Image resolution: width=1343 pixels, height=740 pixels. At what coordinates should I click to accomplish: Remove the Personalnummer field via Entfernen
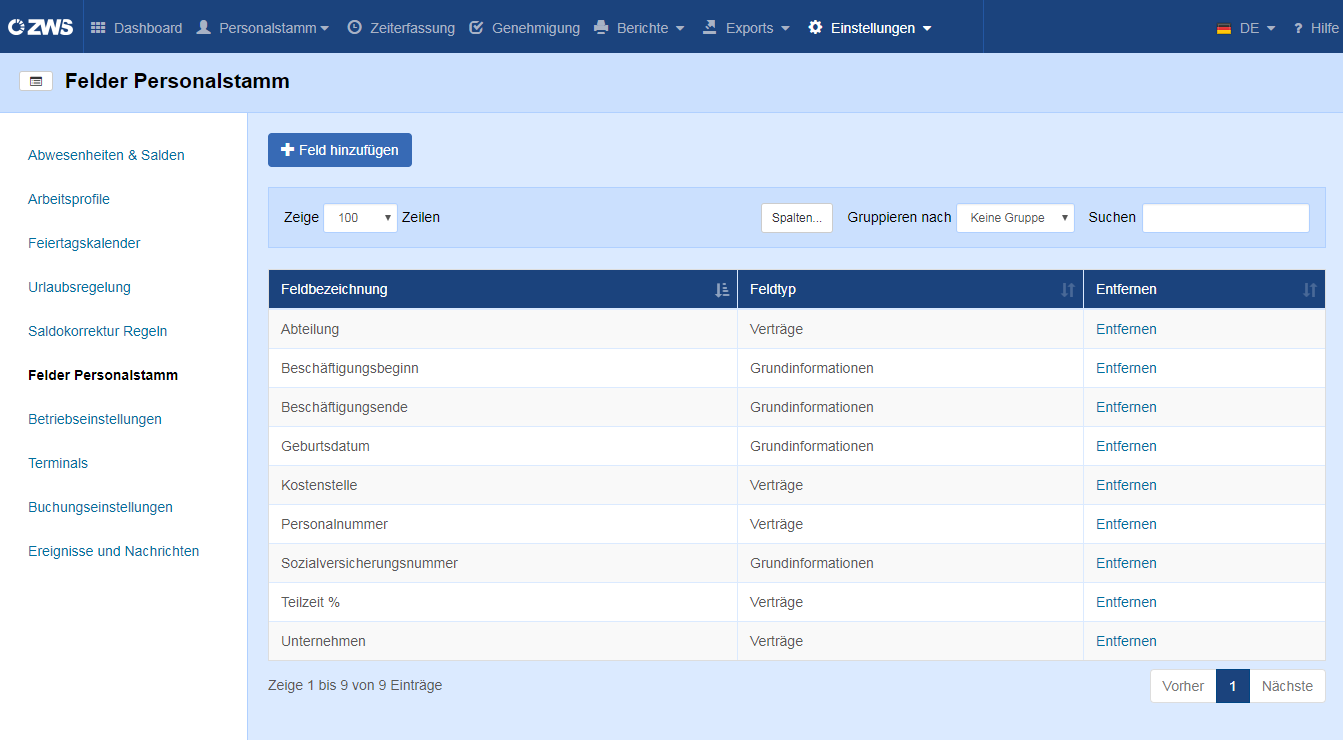[1126, 524]
